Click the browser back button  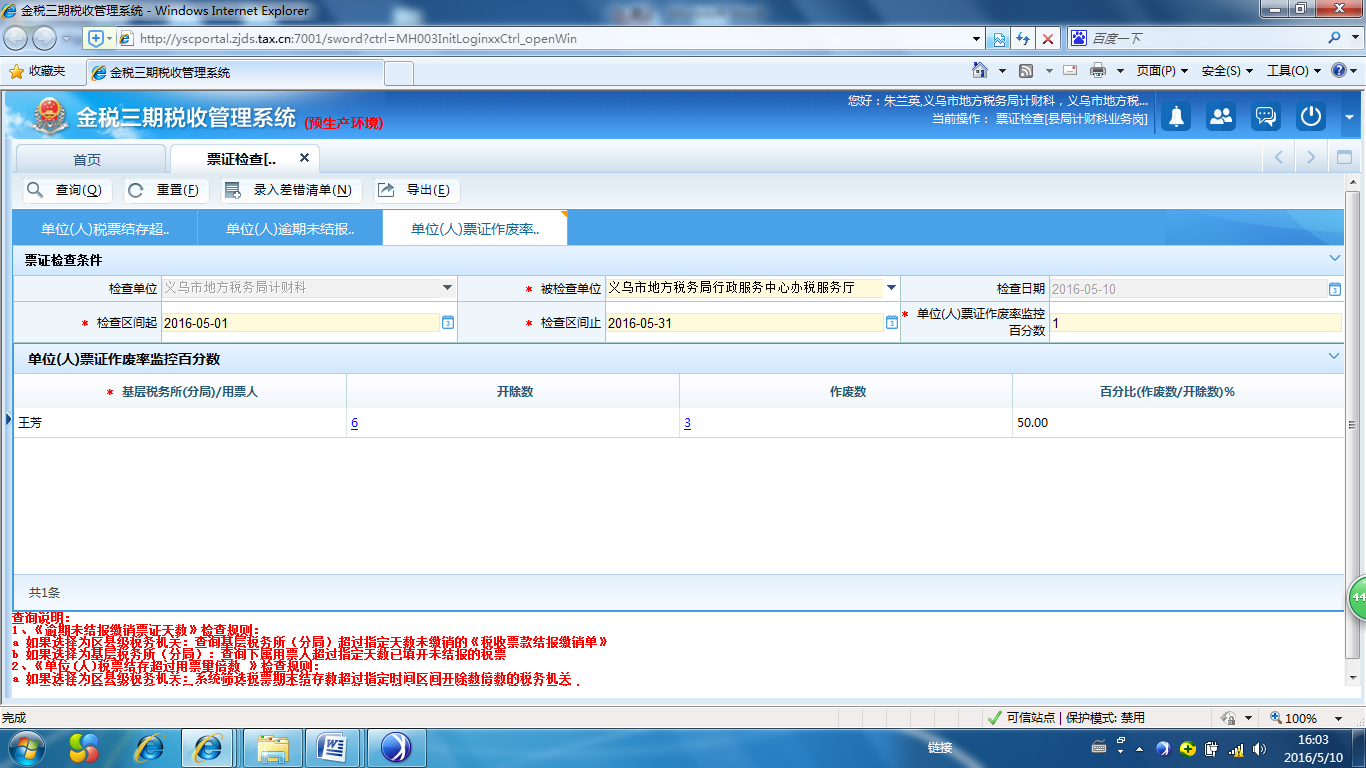pyautogui.click(x=16, y=38)
